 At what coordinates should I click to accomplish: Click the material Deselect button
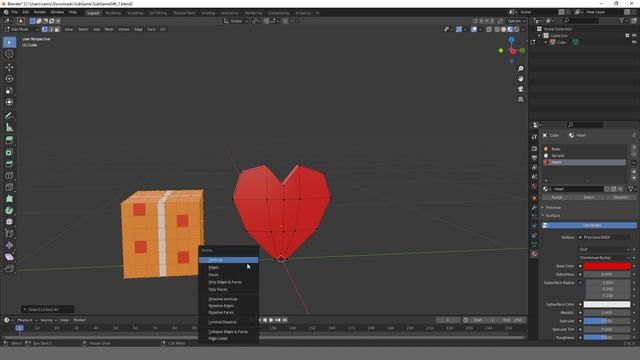click(621, 197)
